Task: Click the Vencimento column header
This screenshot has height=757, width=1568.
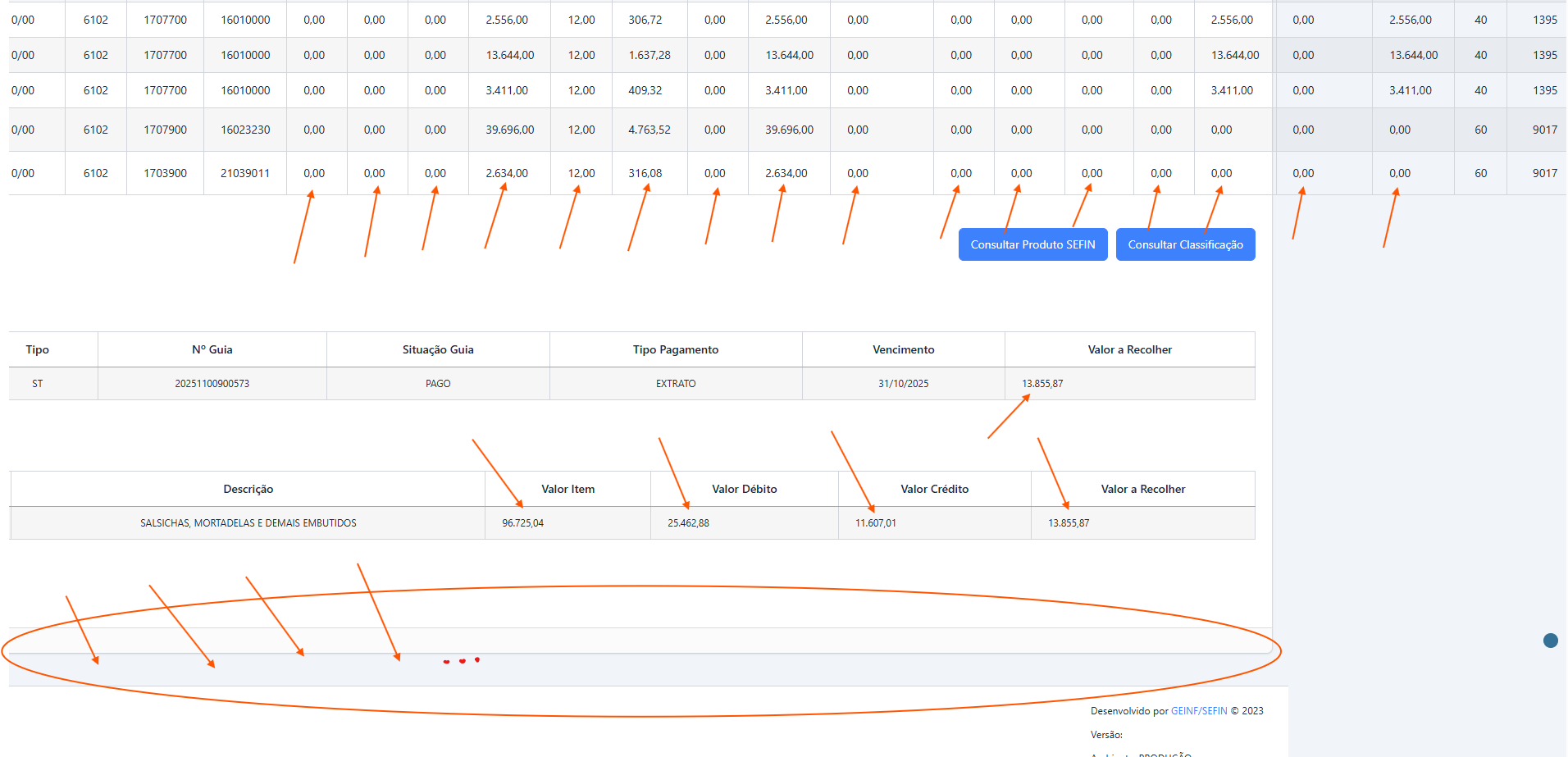Action: (903, 349)
